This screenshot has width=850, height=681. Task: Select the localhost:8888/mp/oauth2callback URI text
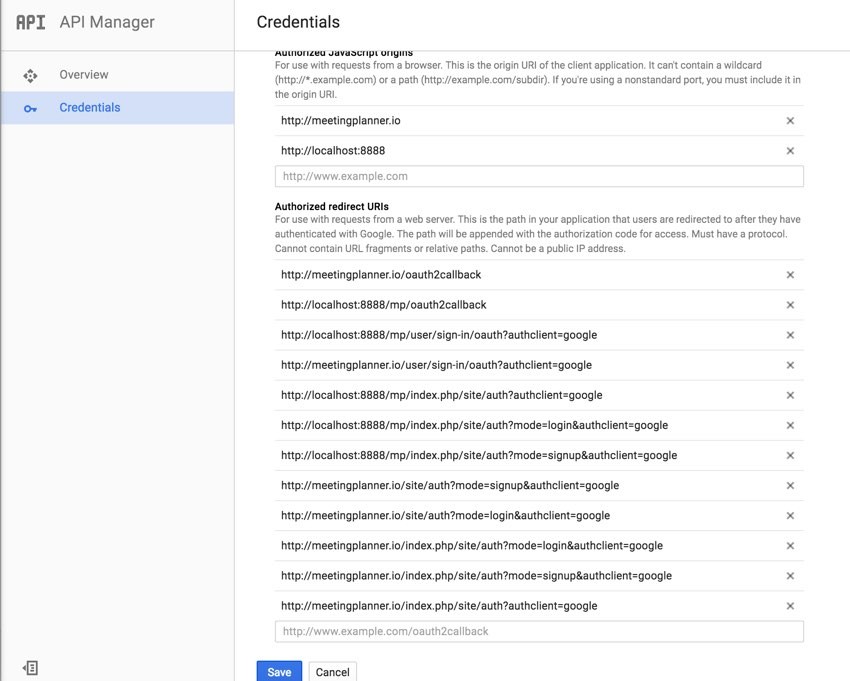384,305
